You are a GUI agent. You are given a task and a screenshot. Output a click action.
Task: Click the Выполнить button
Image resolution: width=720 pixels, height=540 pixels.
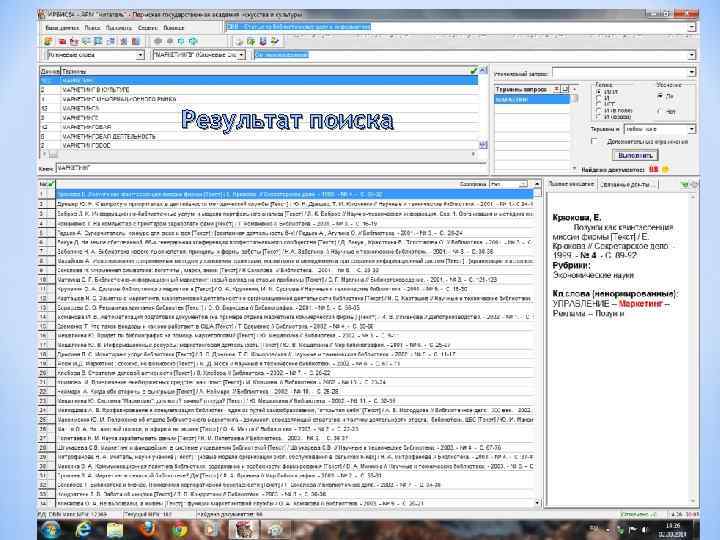point(635,155)
